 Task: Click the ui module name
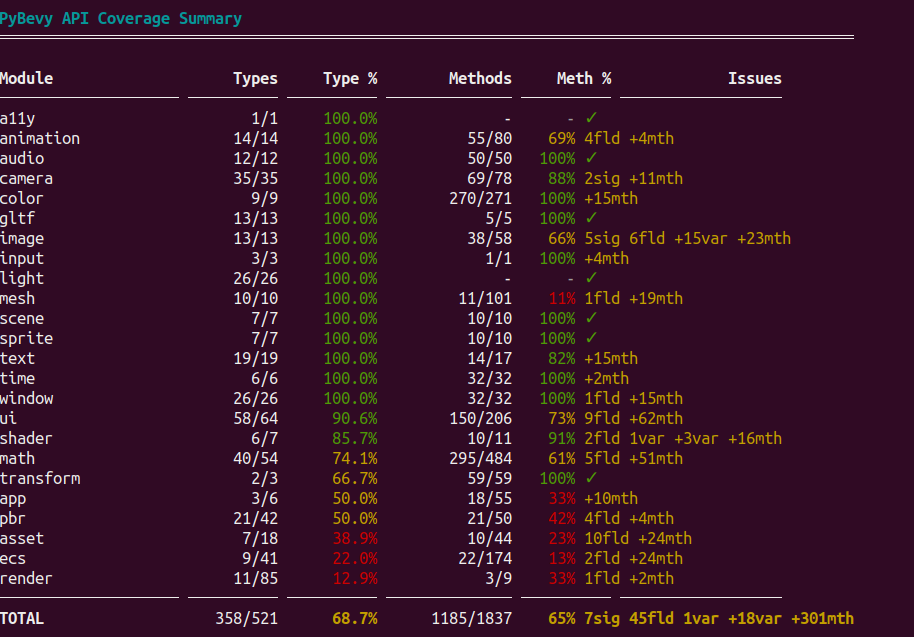pos(8,419)
